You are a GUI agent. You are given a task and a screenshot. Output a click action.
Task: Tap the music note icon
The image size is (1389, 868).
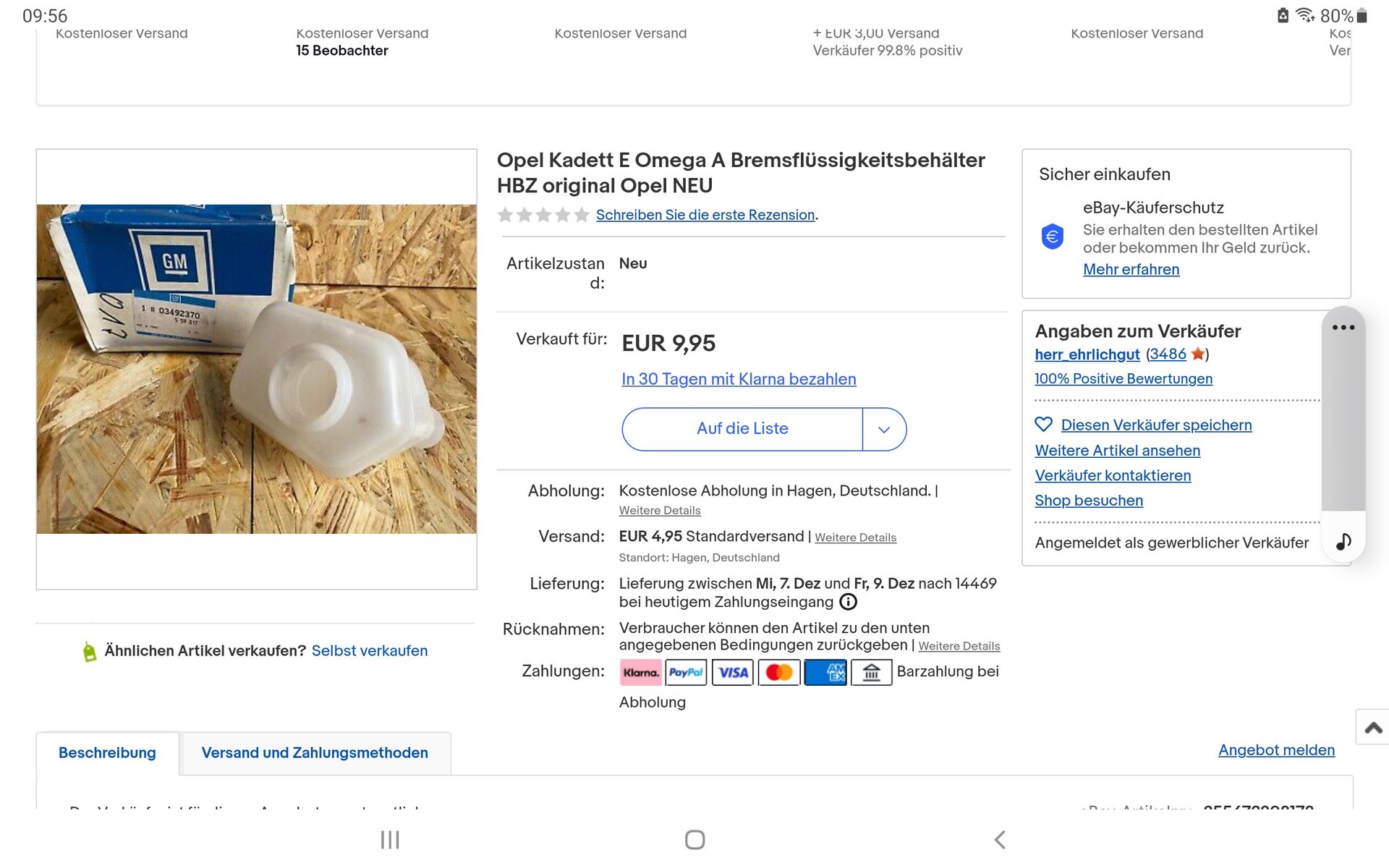(1343, 542)
